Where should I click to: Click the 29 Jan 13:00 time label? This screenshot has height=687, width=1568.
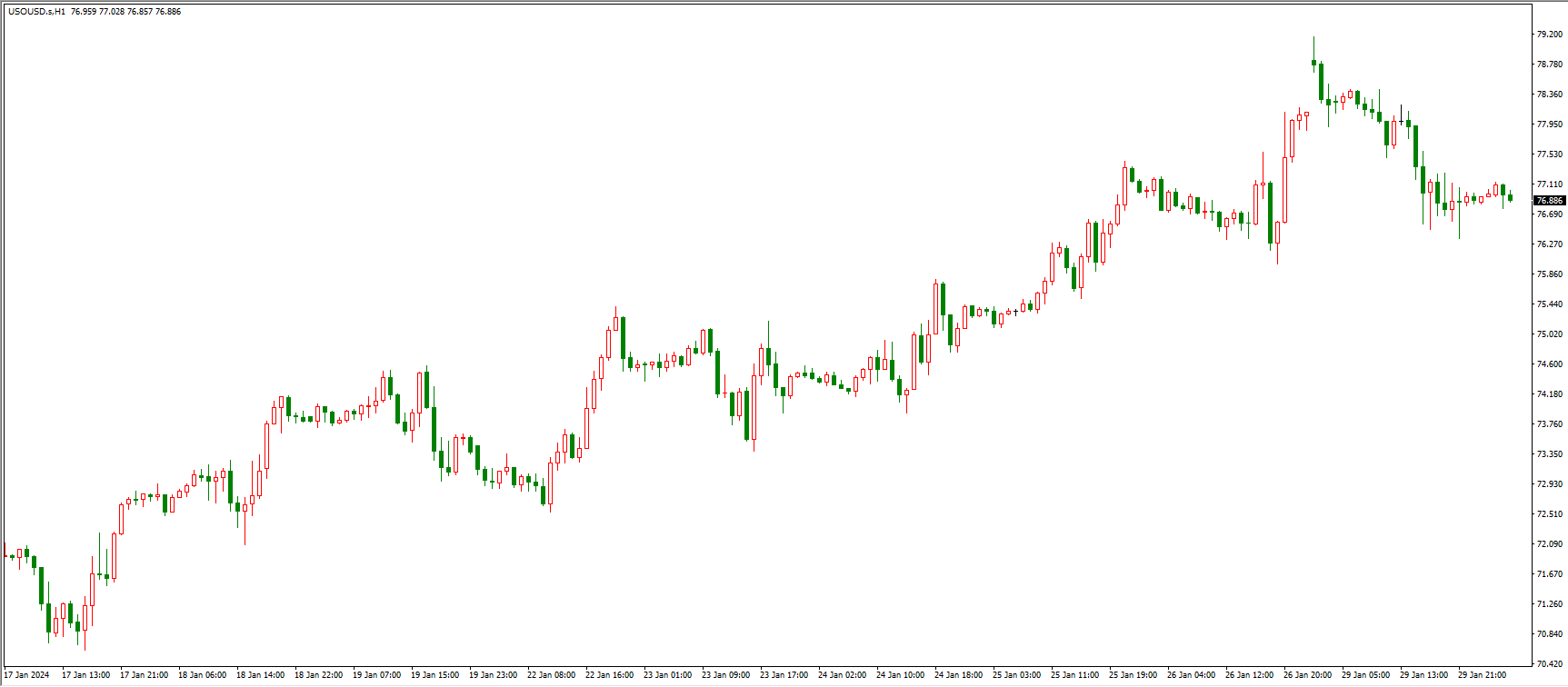[1423, 675]
